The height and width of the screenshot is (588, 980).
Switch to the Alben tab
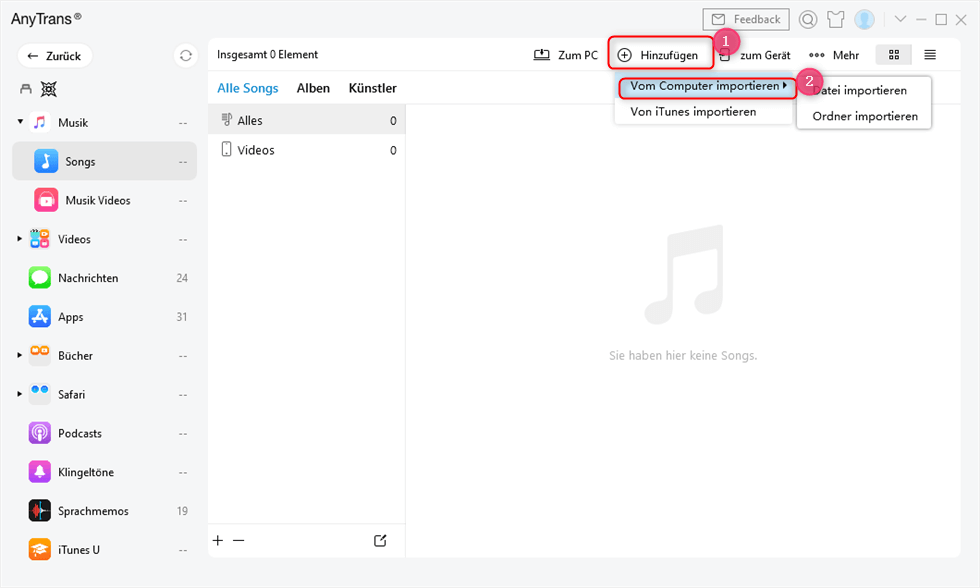(x=313, y=88)
